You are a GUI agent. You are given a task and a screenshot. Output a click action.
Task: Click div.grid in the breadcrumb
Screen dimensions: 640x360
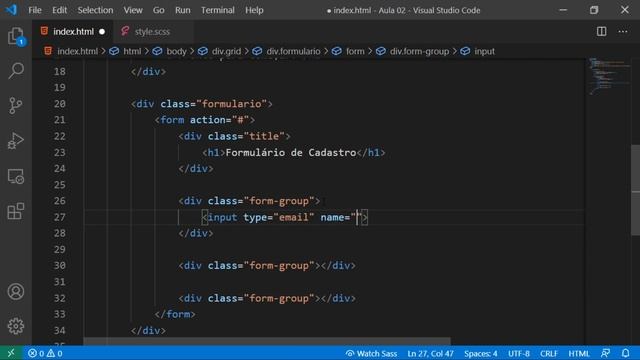pos(226,51)
